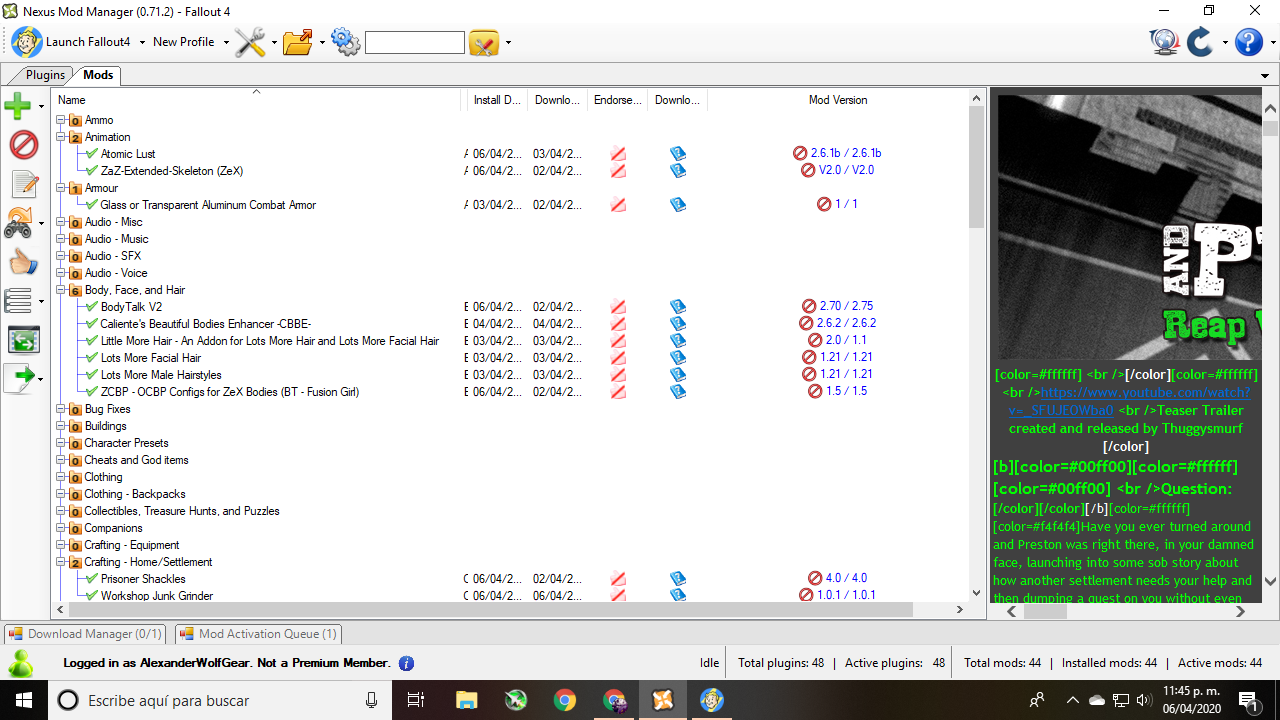Click the Vault Boy Launch Fallout4 icon
The width and height of the screenshot is (1280, 720).
tap(27, 42)
